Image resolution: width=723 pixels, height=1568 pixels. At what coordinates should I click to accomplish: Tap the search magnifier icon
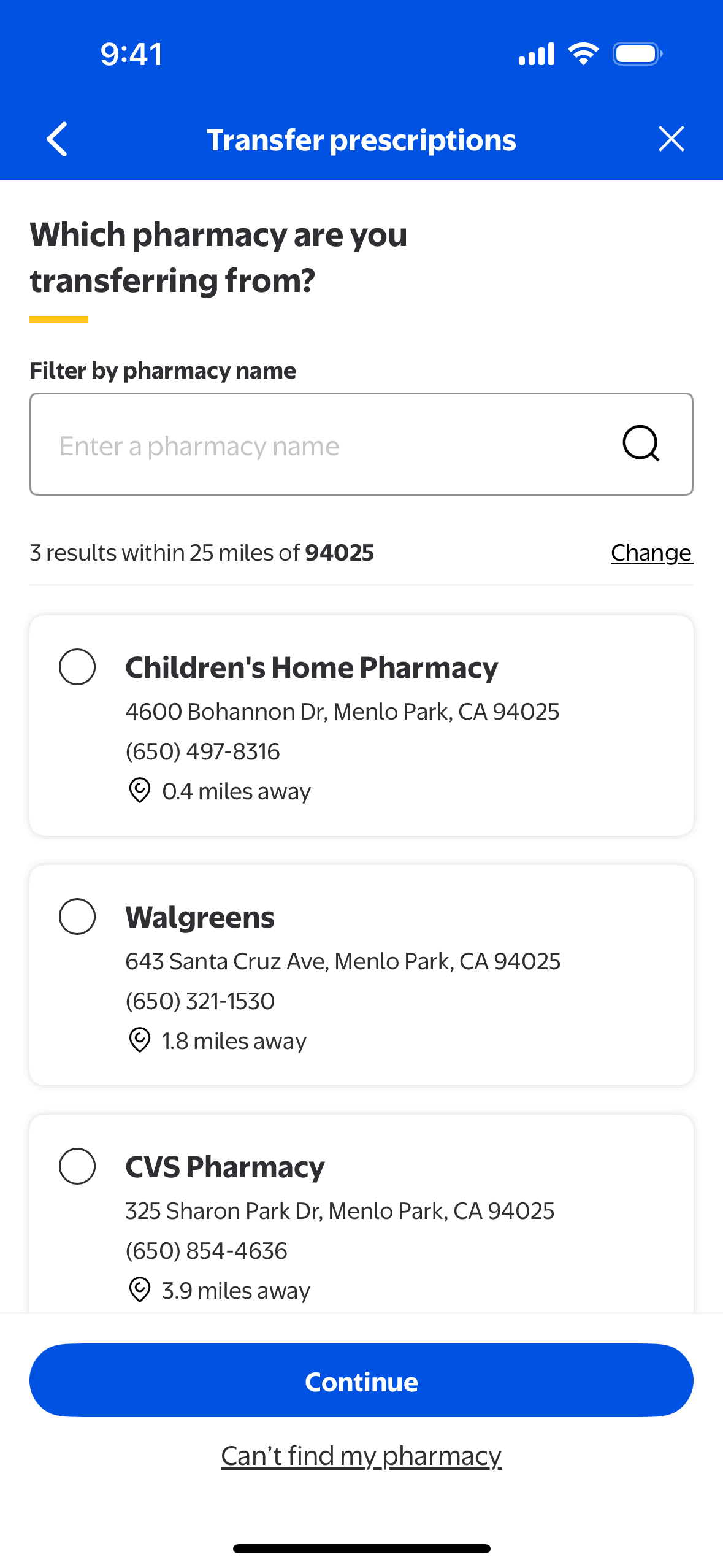641,444
